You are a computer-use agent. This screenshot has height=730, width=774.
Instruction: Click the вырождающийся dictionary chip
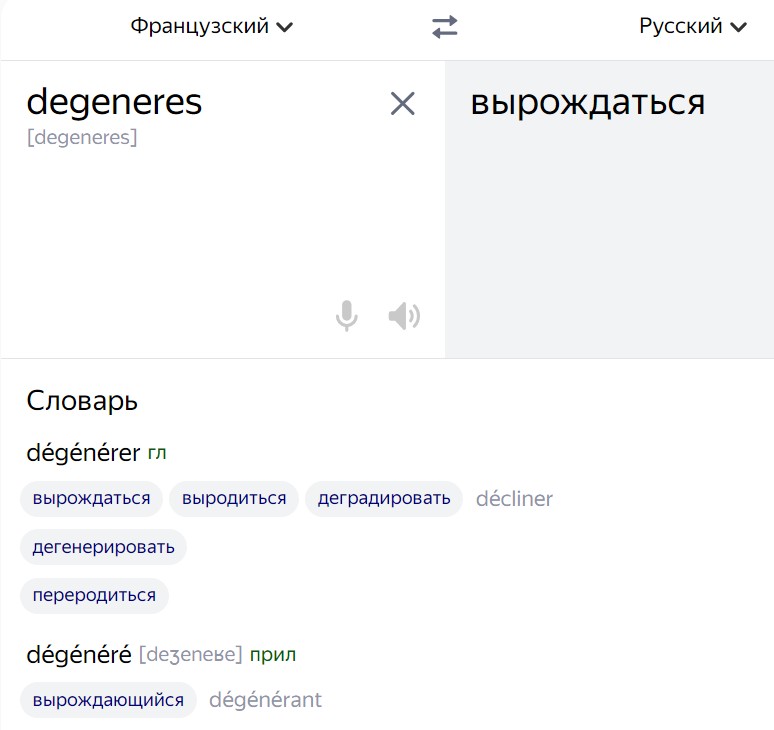(x=108, y=700)
